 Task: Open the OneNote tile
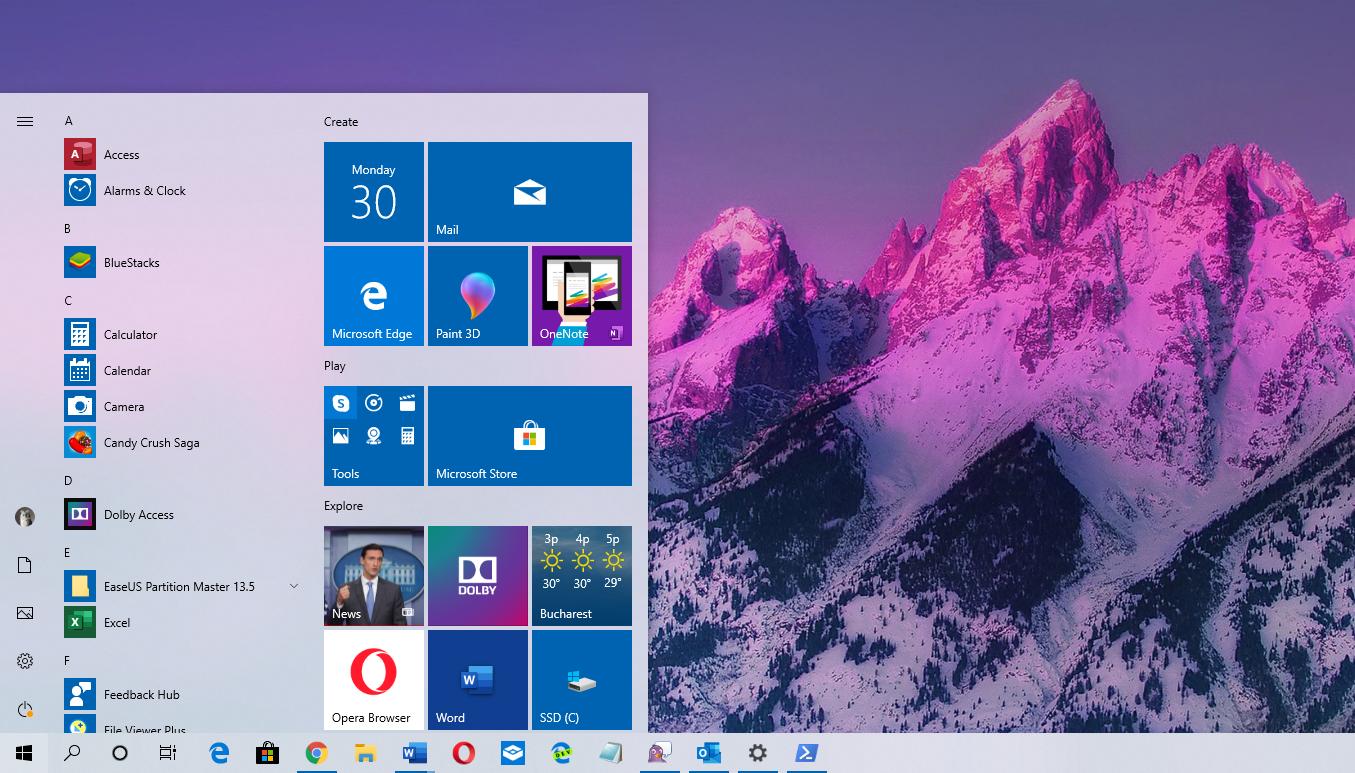[582, 296]
